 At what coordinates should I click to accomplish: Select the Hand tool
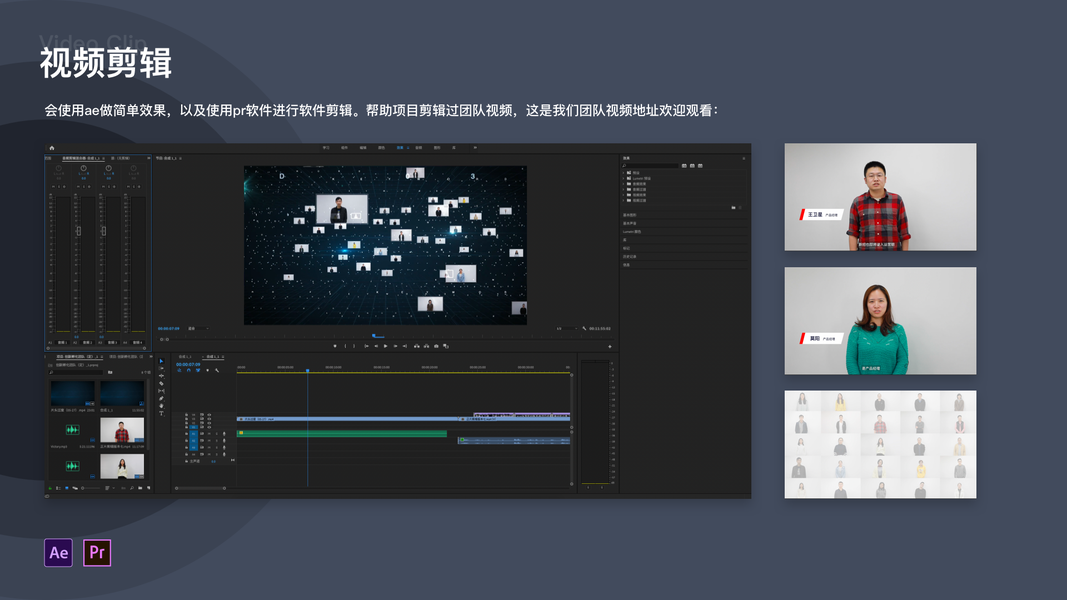[161, 406]
